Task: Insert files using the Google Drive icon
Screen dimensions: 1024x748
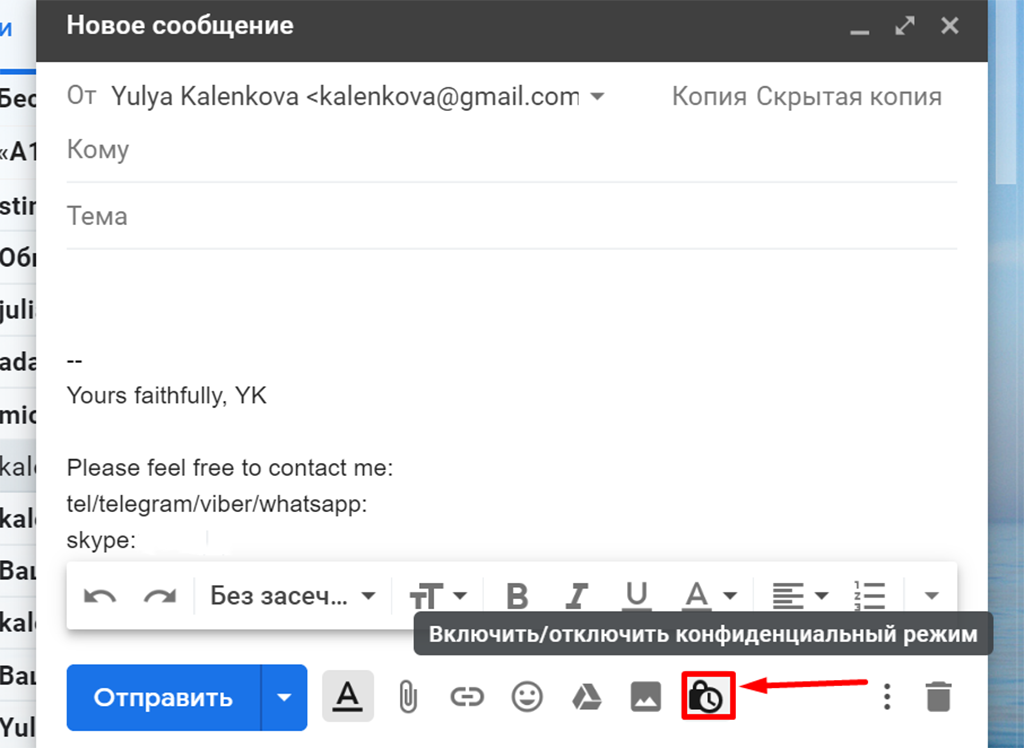Action: [586, 697]
